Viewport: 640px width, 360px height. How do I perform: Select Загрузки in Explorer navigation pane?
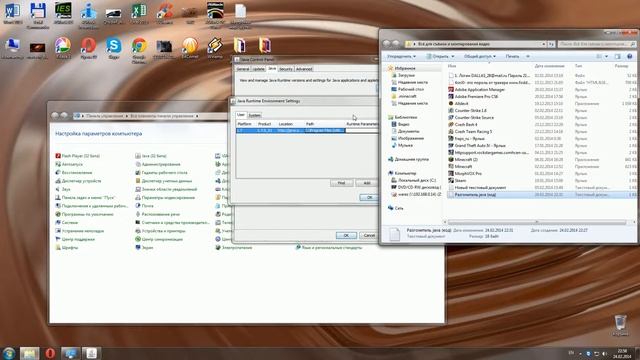click(403, 76)
